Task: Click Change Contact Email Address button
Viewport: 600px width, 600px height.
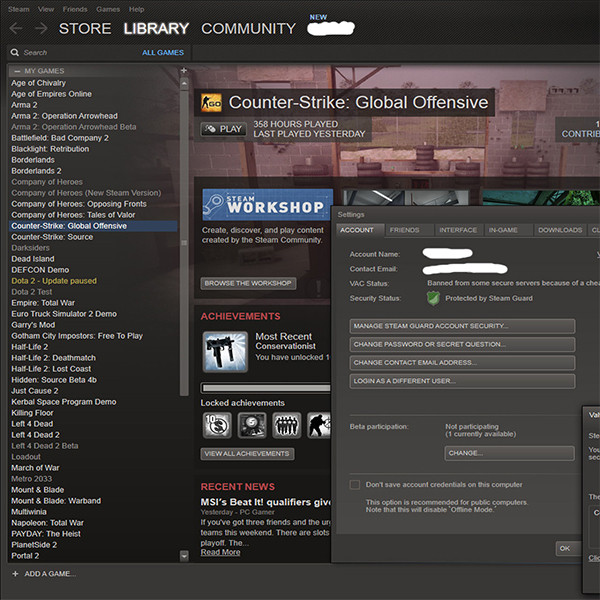Action: 462,363
